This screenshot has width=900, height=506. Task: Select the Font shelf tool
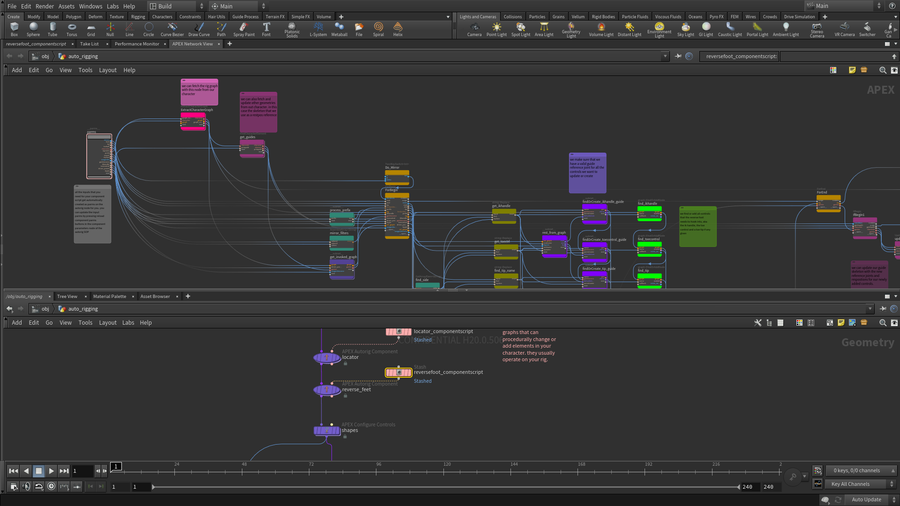click(266, 29)
